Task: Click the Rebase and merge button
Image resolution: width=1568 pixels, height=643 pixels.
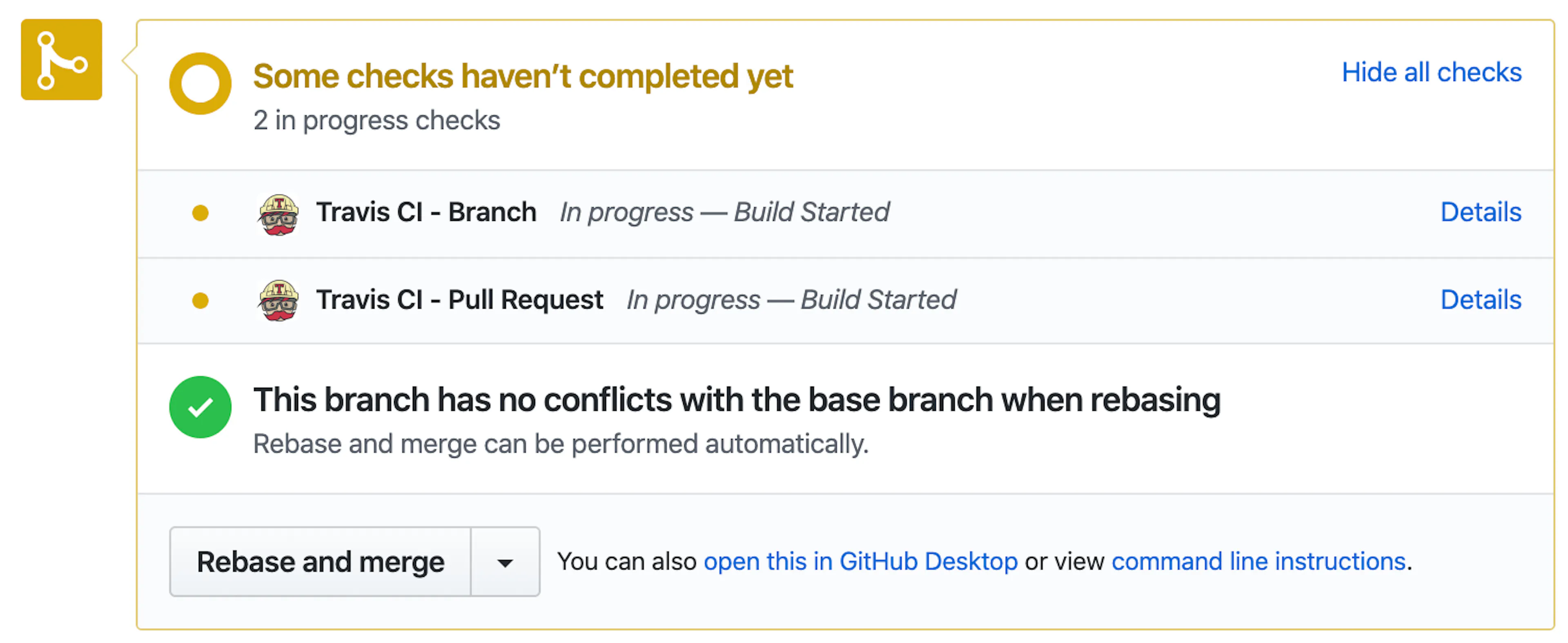Action: coord(320,562)
